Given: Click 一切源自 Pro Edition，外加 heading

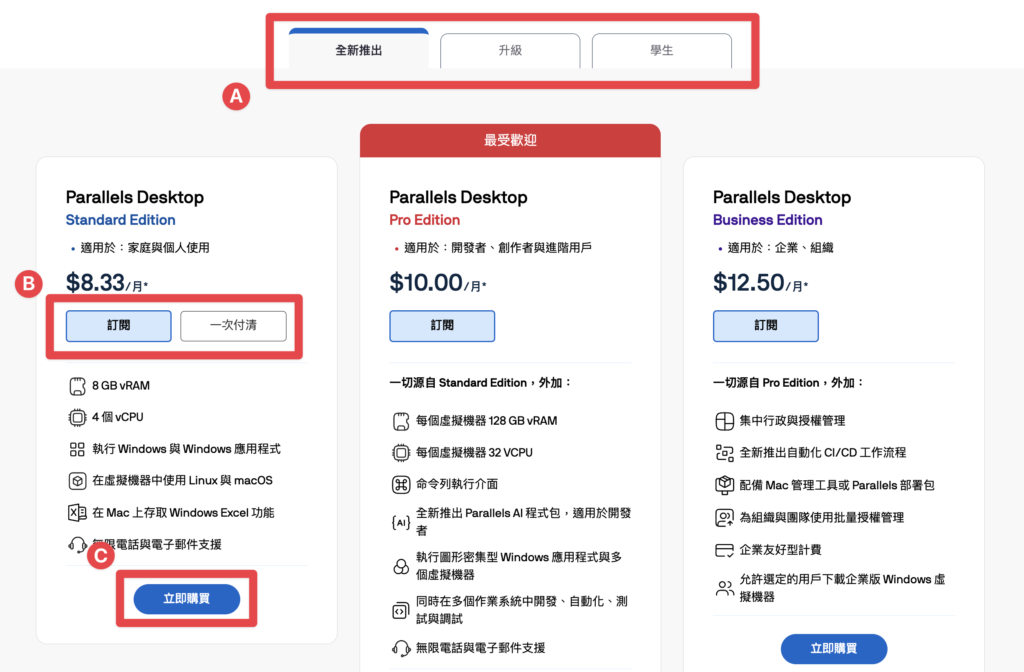Looking at the screenshot, I should pyautogui.click(x=788, y=383).
